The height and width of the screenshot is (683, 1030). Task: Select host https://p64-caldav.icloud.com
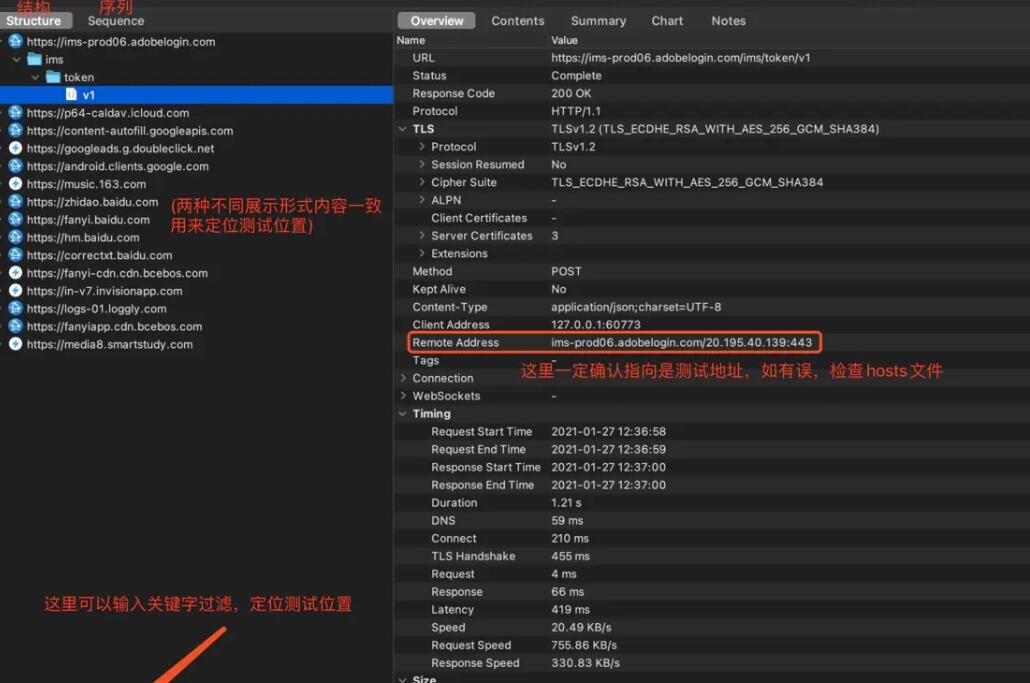click(x=108, y=113)
